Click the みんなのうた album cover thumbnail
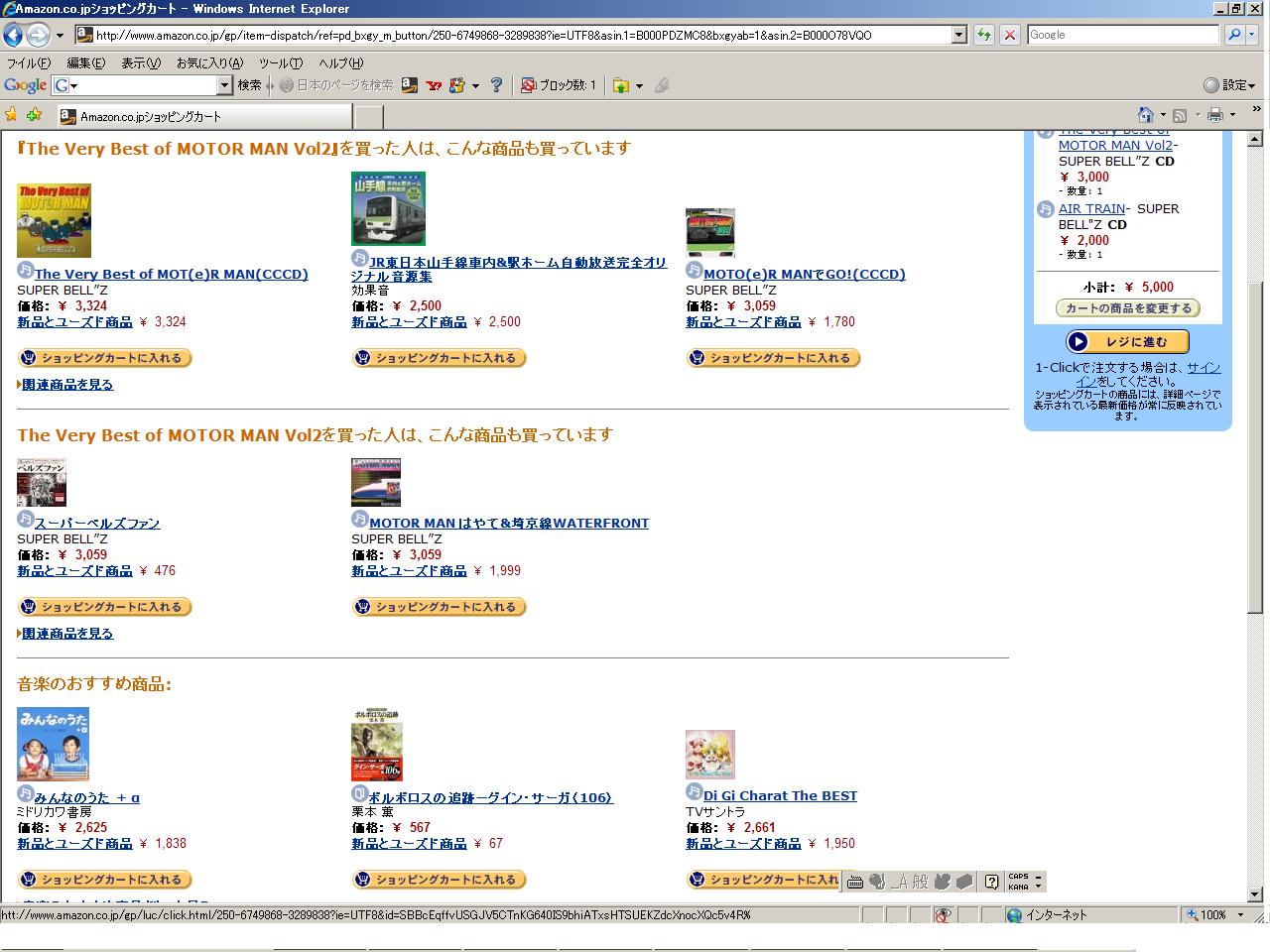 click(x=53, y=744)
